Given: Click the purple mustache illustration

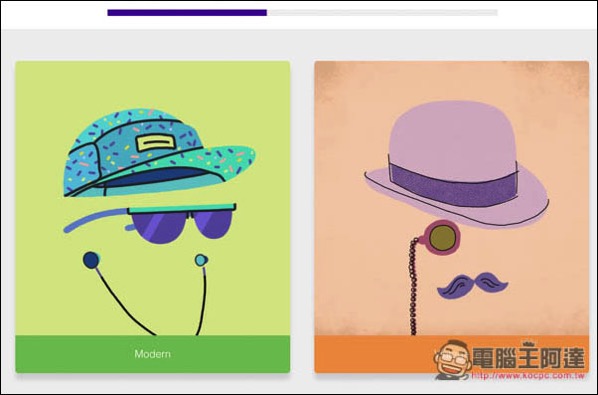Looking at the screenshot, I should pyautogui.click(x=472, y=285).
